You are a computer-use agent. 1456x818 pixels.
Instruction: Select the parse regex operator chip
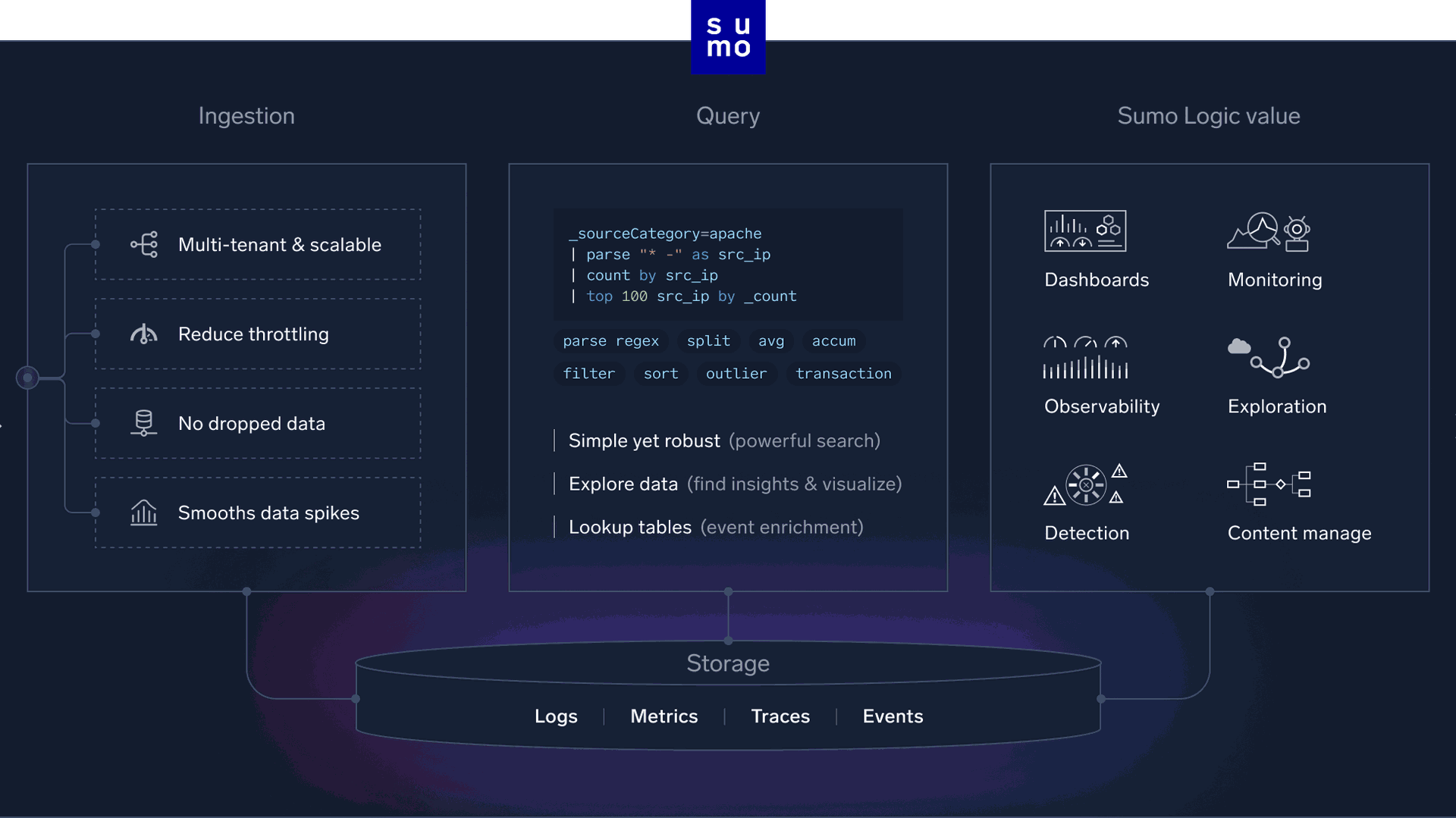pos(610,341)
